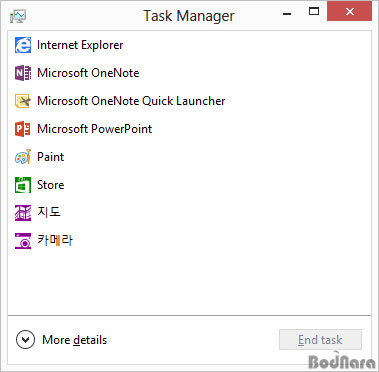This screenshot has height=372, width=379.
Task: Close the Task Manager window
Action: tap(349, 11)
